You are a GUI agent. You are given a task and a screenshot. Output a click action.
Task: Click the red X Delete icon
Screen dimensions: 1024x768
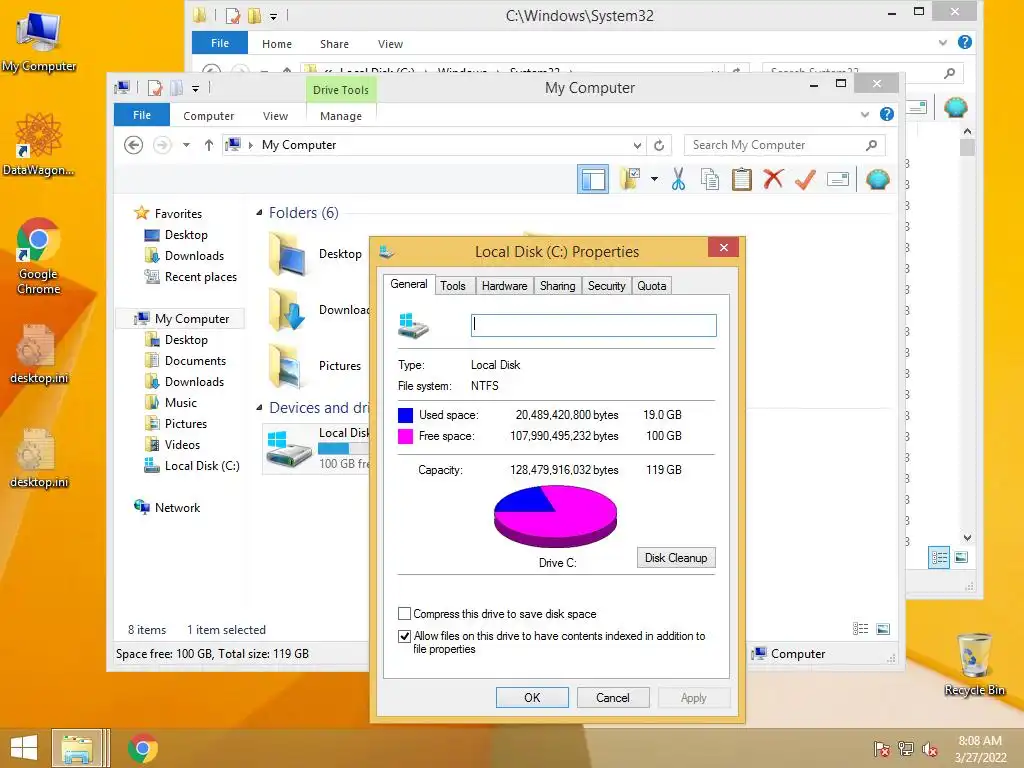[773, 179]
